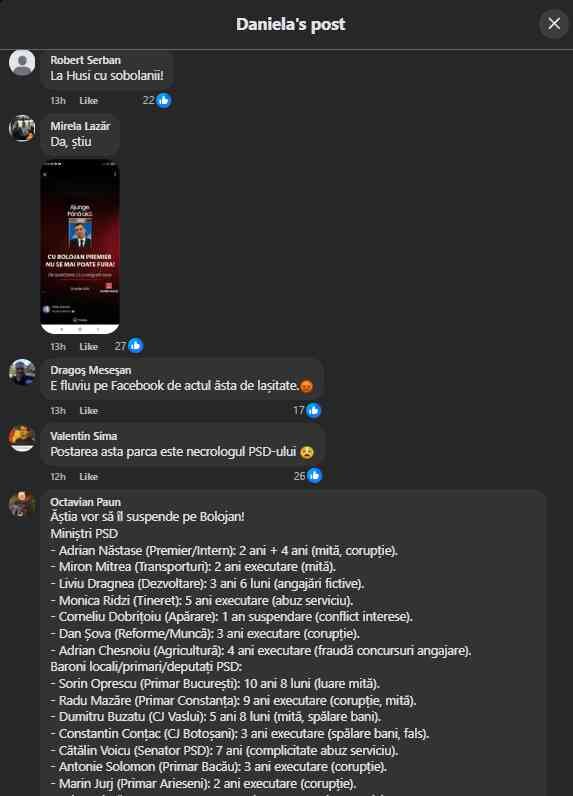Open Mirela Lazăr's name link
Viewport: 573px width, 796px height.
[80, 126]
